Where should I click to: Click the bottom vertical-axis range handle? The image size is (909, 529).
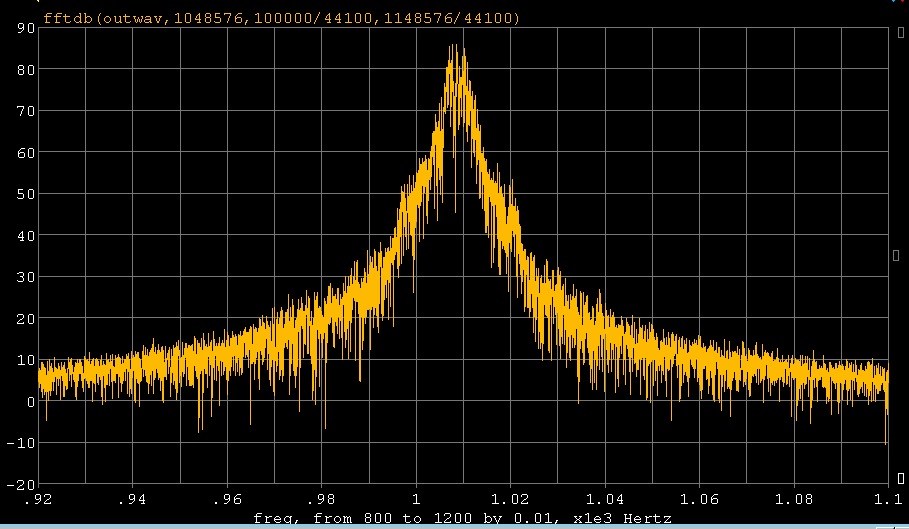pos(900,478)
